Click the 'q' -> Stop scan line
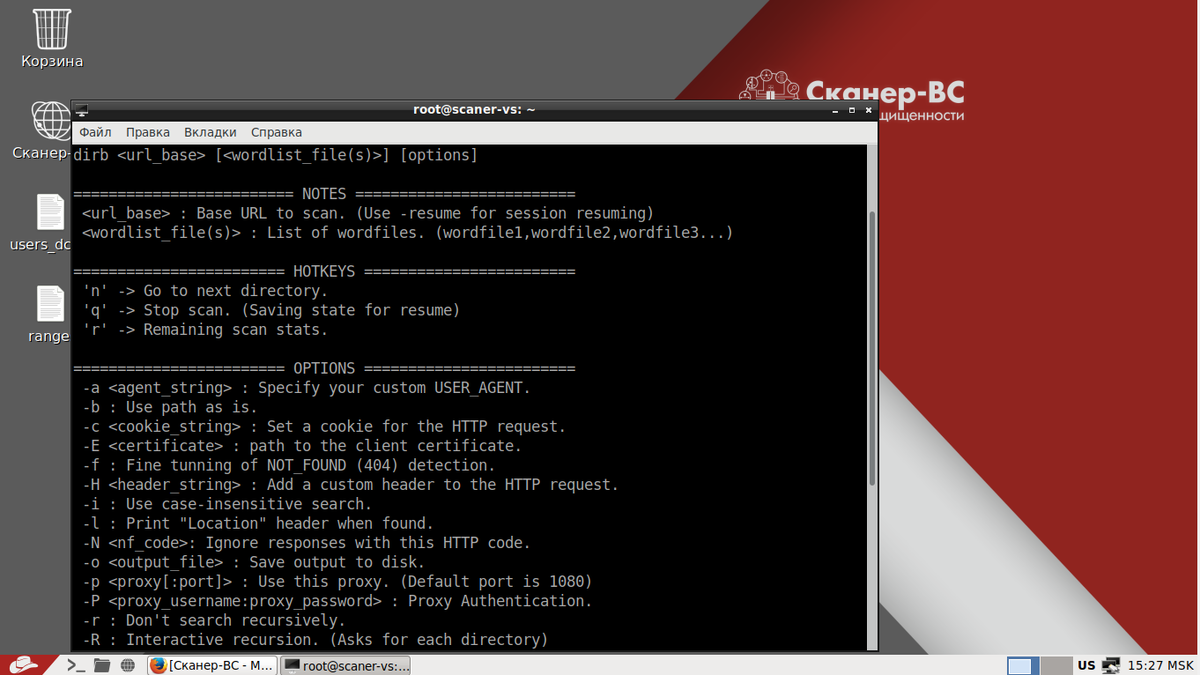The image size is (1200, 675). tap(272, 310)
